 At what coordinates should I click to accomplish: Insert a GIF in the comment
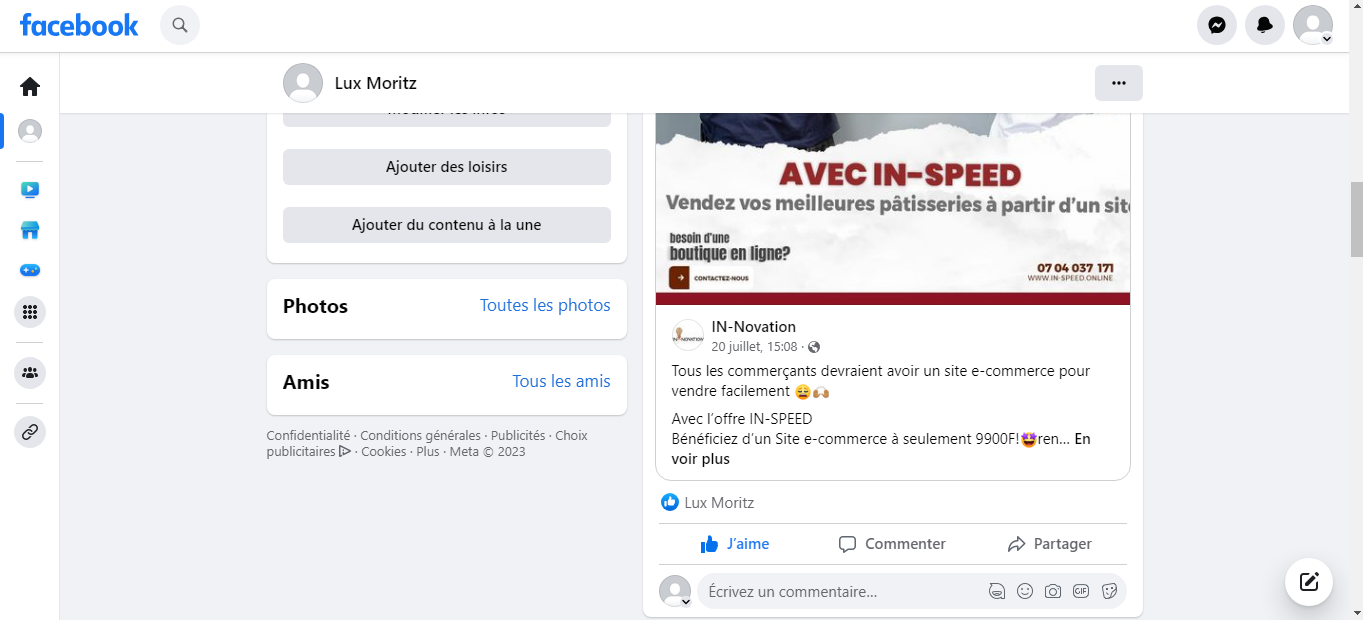1080,591
